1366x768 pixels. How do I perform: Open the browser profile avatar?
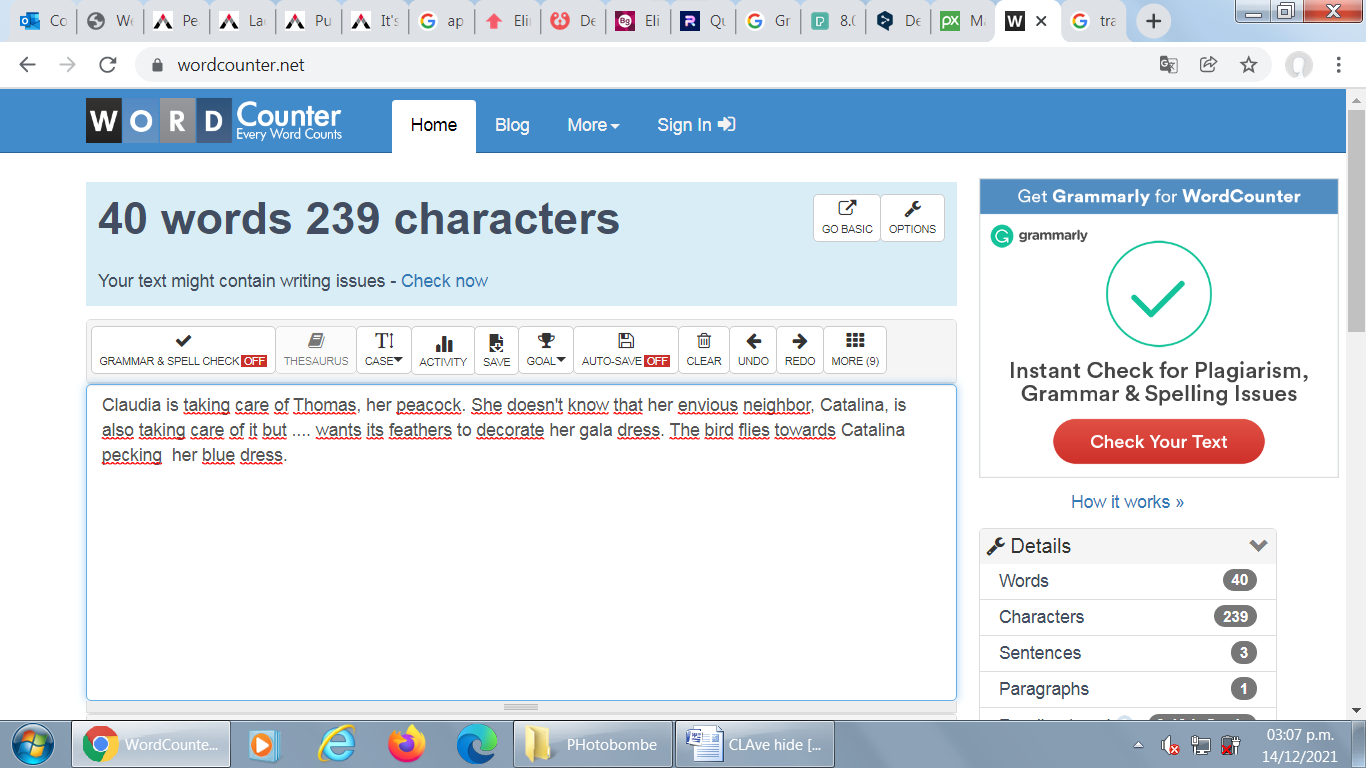pyautogui.click(x=1298, y=65)
